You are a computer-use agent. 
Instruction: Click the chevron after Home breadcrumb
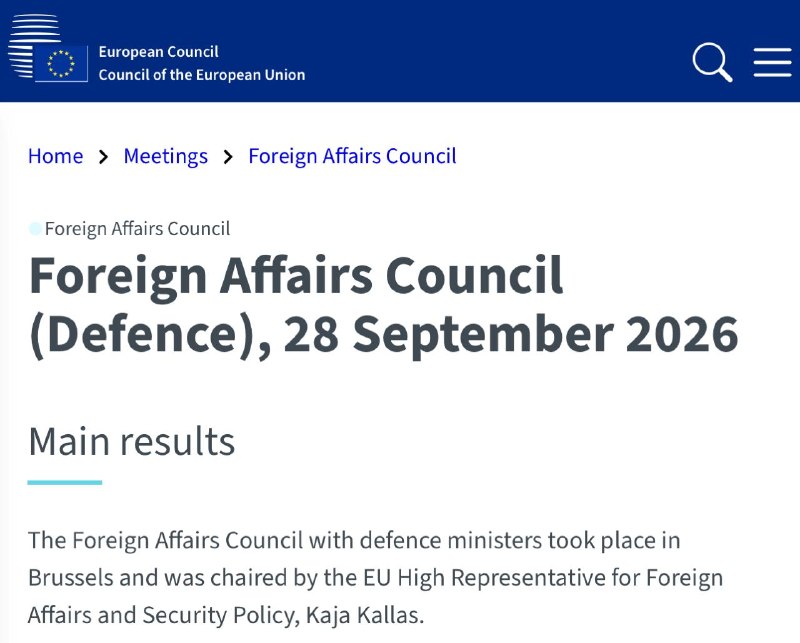coord(104,157)
